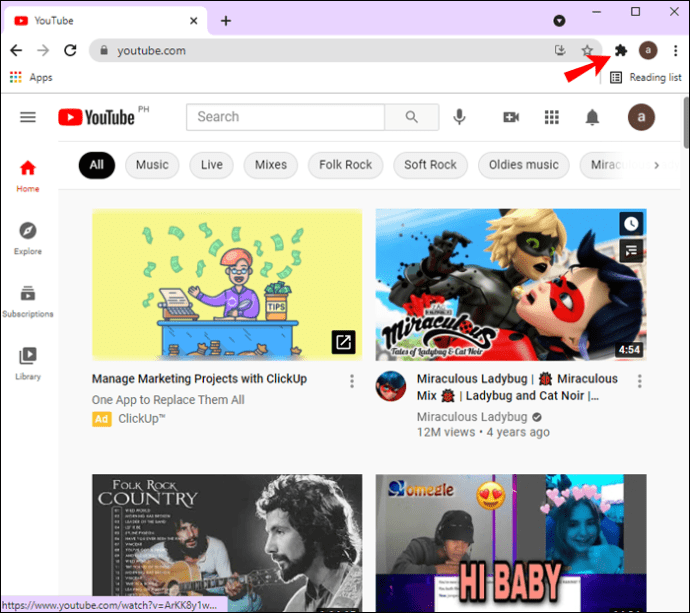Click the tab search dropdown circle
The image size is (690, 613).
tap(559, 21)
